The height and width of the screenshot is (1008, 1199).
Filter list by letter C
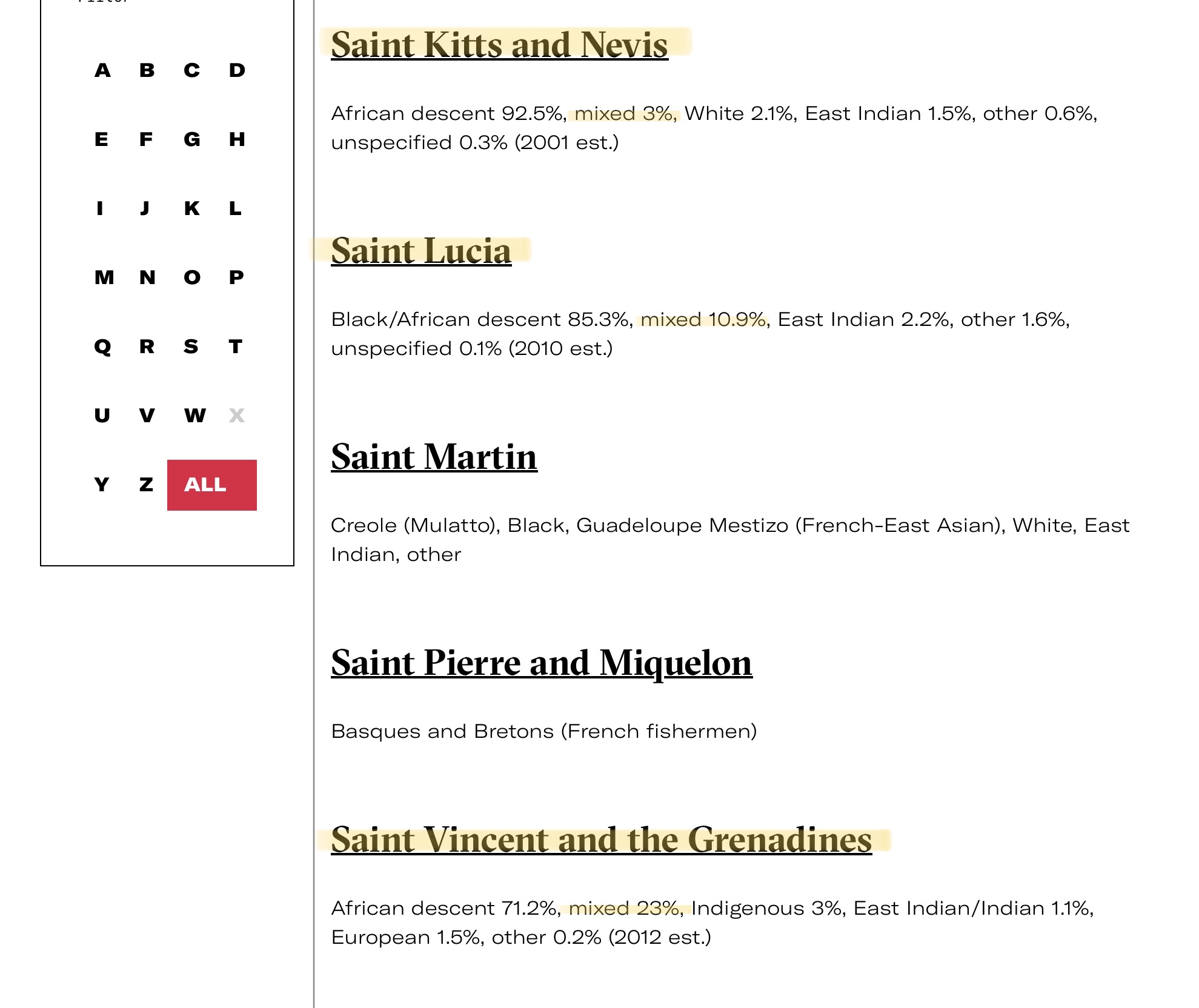point(191,70)
